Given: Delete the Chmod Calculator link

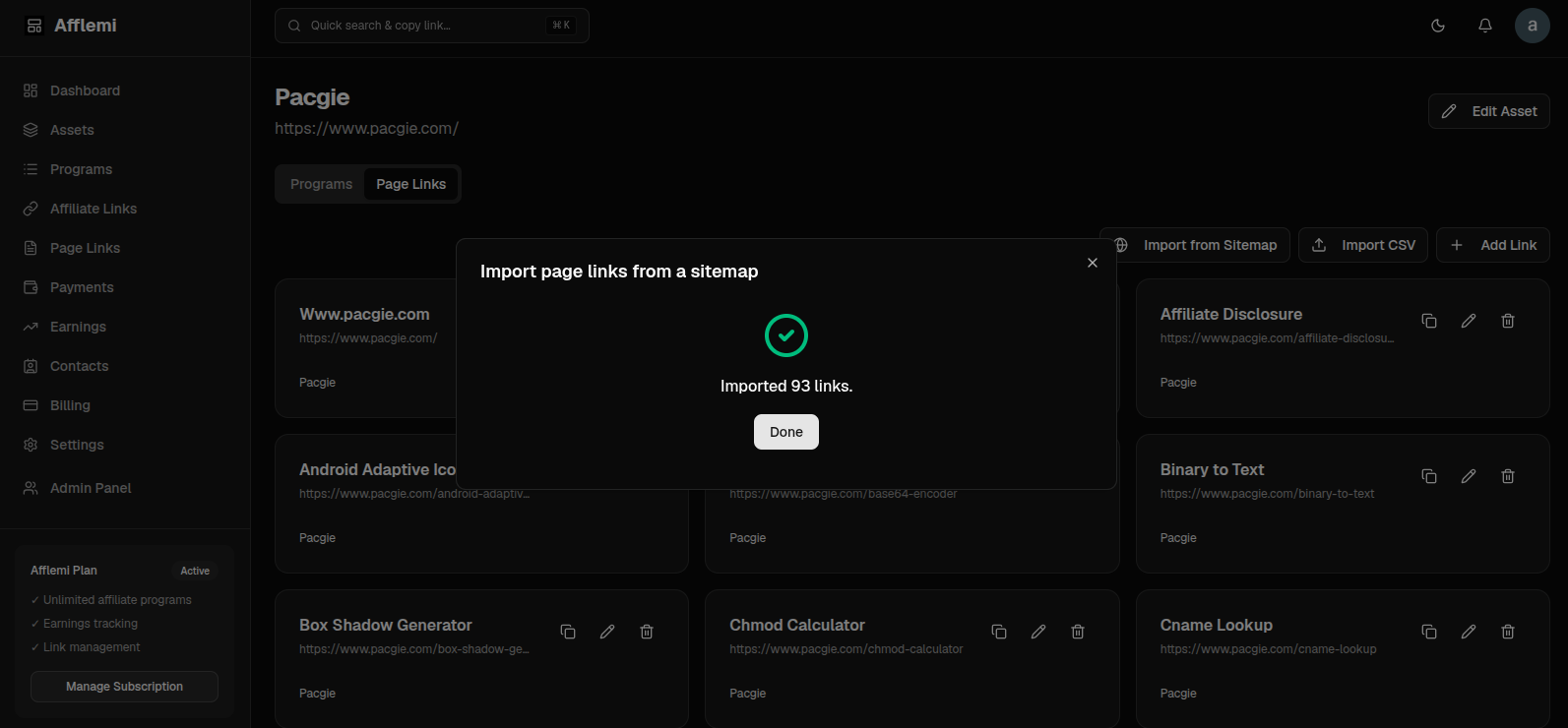Looking at the screenshot, I should click(1078, 632).
